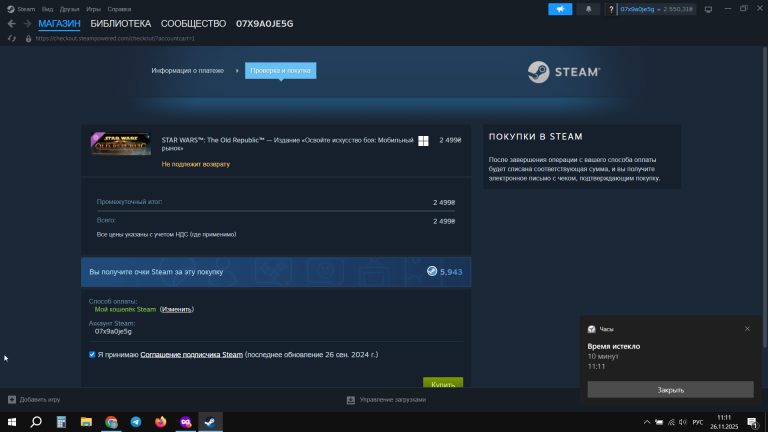Open the announcements megaphone button

560,9
